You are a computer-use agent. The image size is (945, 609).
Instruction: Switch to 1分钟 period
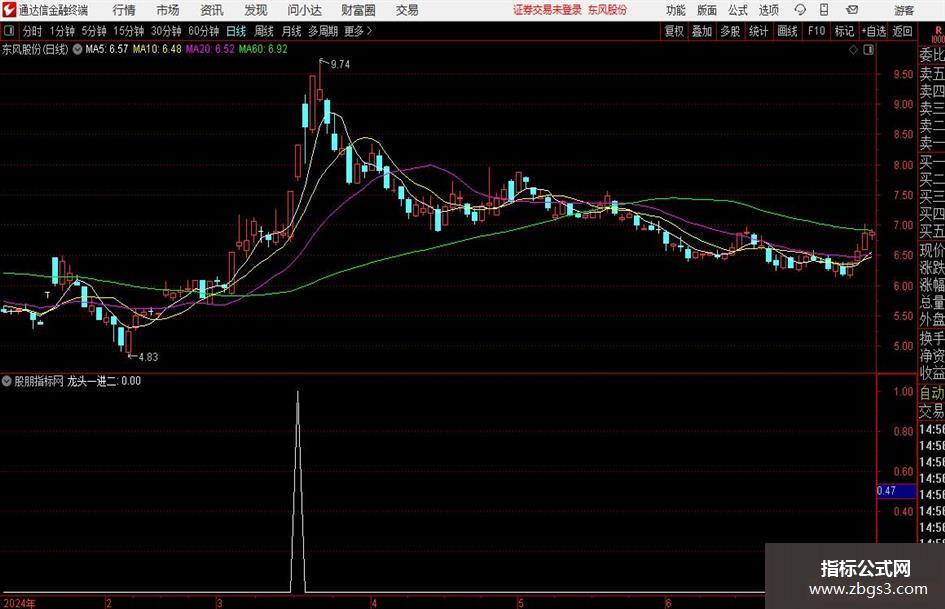click(x=61, y=31)
